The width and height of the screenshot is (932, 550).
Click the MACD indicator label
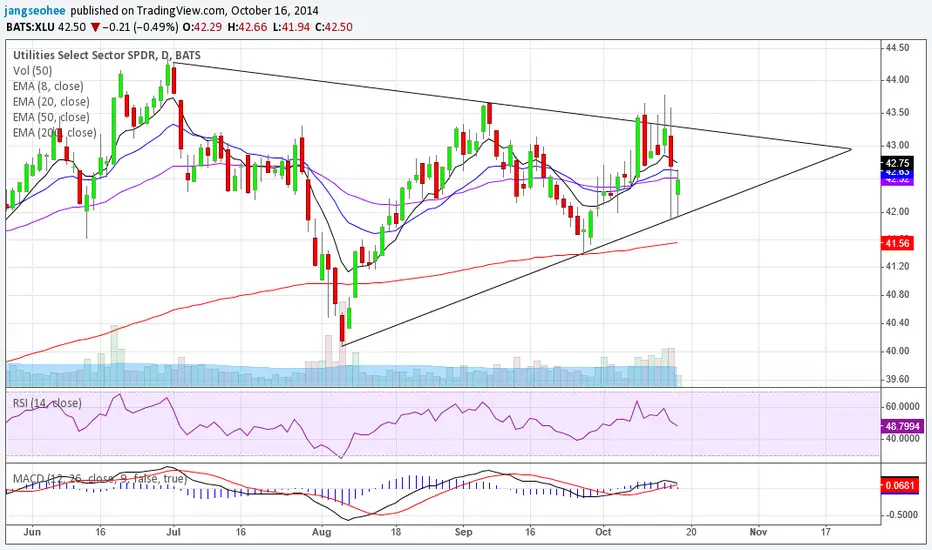pos(100,479)
